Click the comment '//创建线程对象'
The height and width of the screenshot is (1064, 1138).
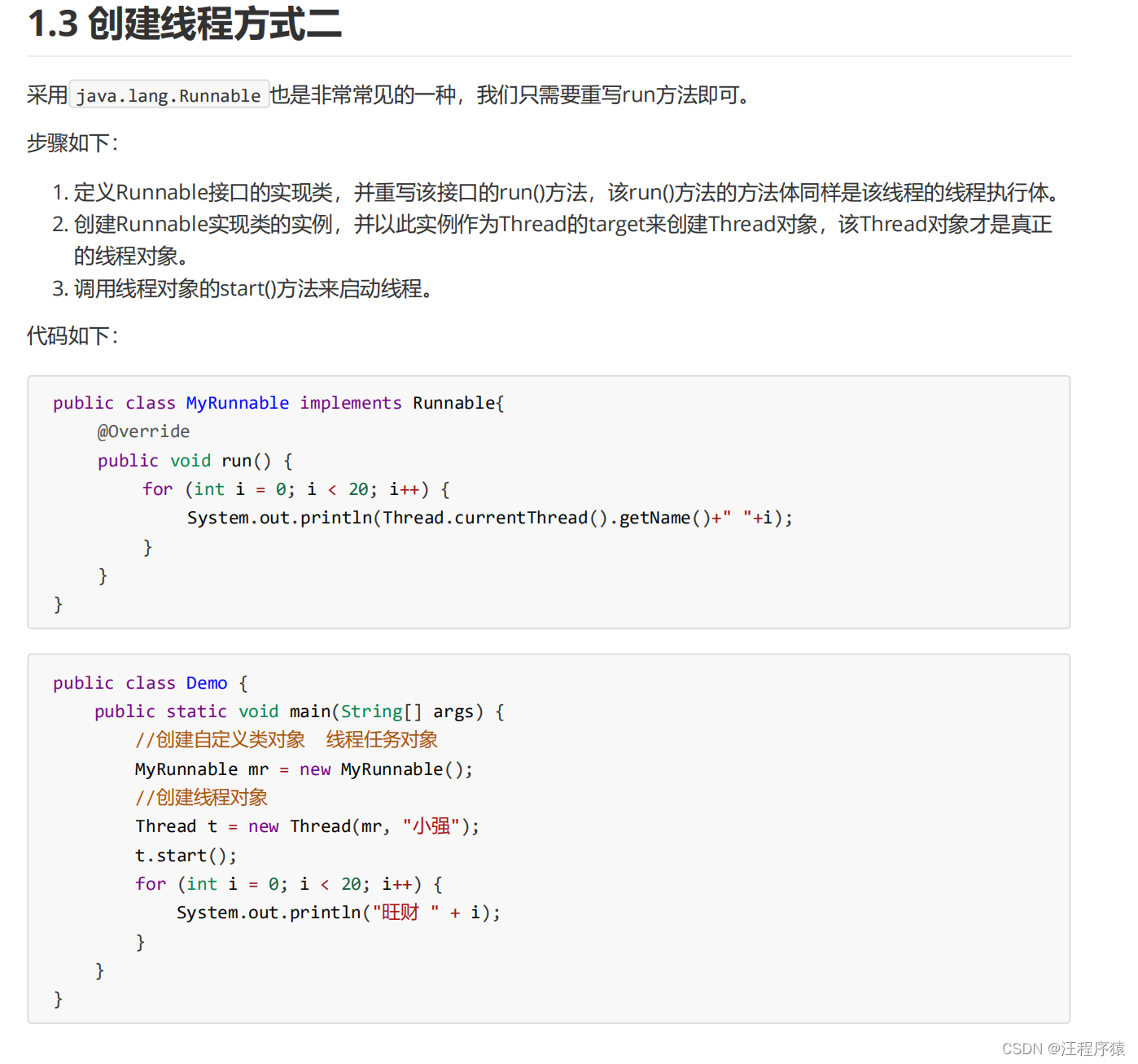tap(202, 798)
